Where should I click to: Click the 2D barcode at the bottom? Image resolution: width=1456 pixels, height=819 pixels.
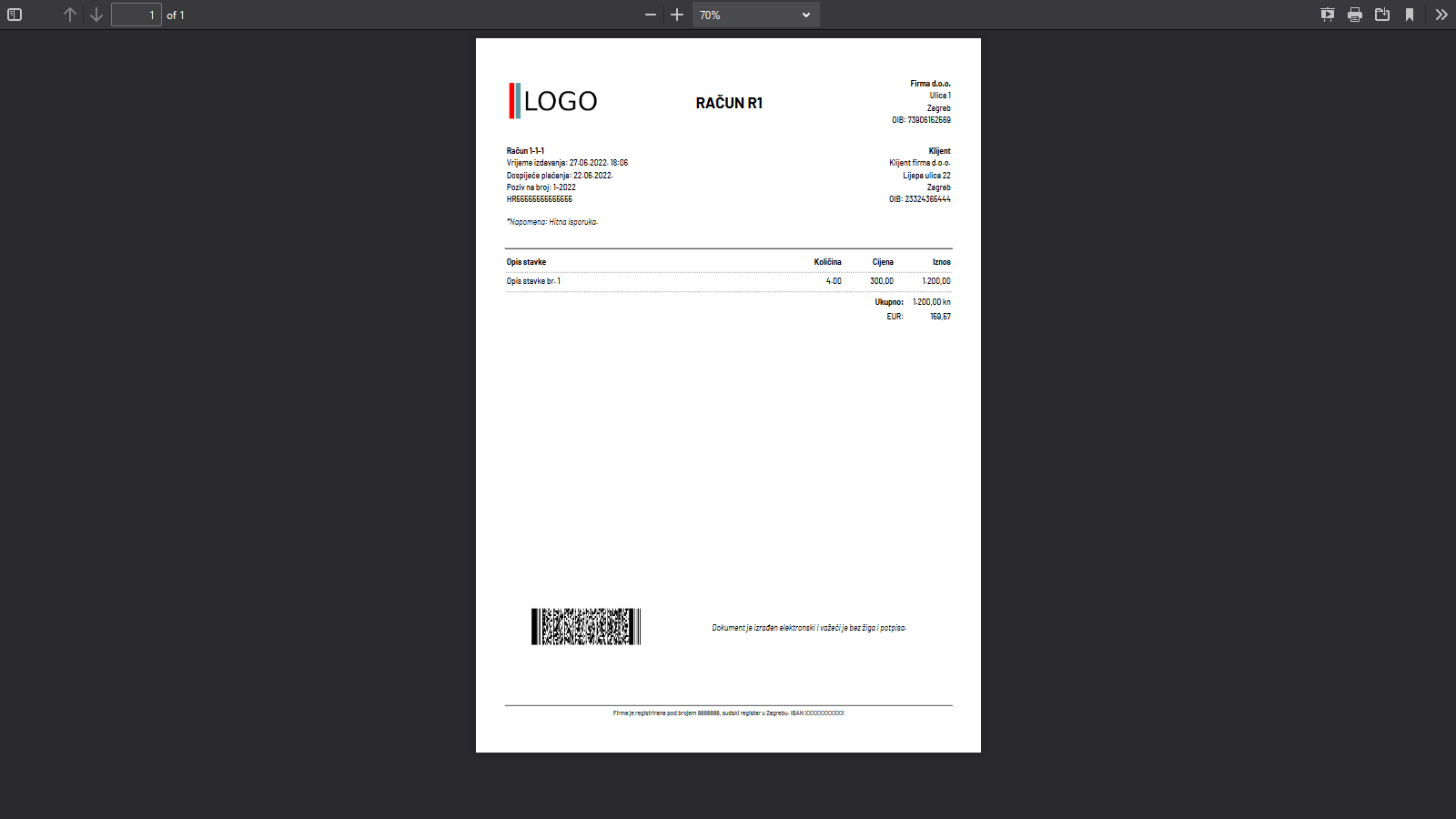pyautogui.click(x=586, y=627)
